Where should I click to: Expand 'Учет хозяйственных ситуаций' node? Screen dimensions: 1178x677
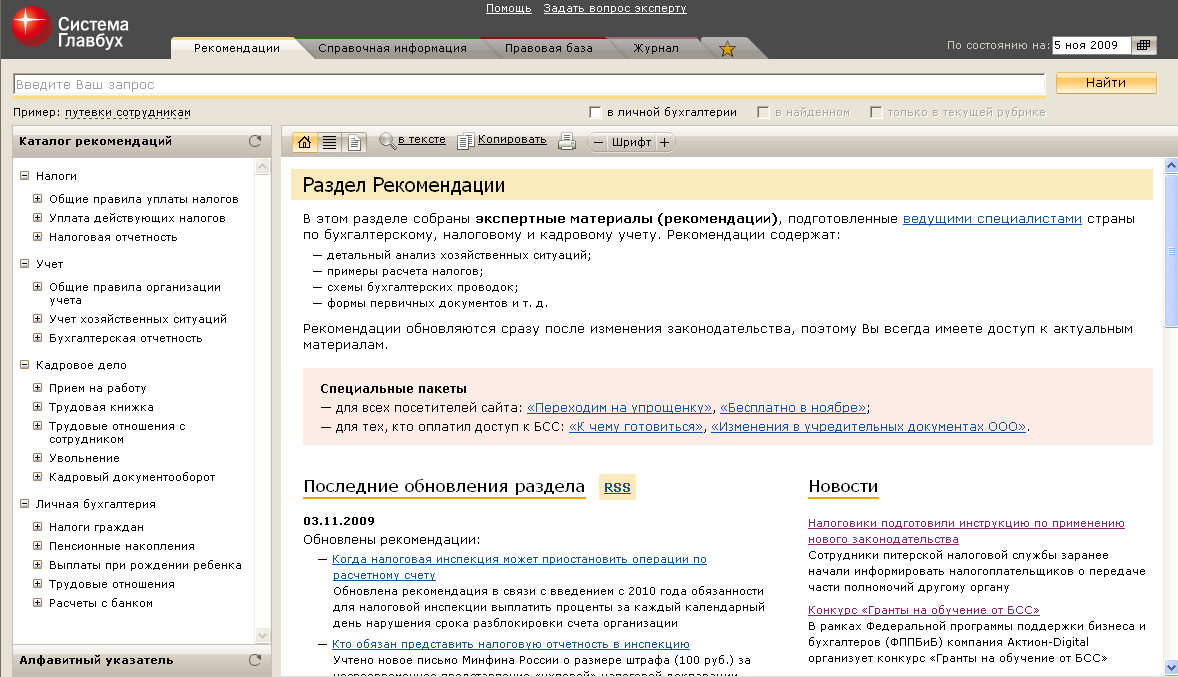coord(38,318)
